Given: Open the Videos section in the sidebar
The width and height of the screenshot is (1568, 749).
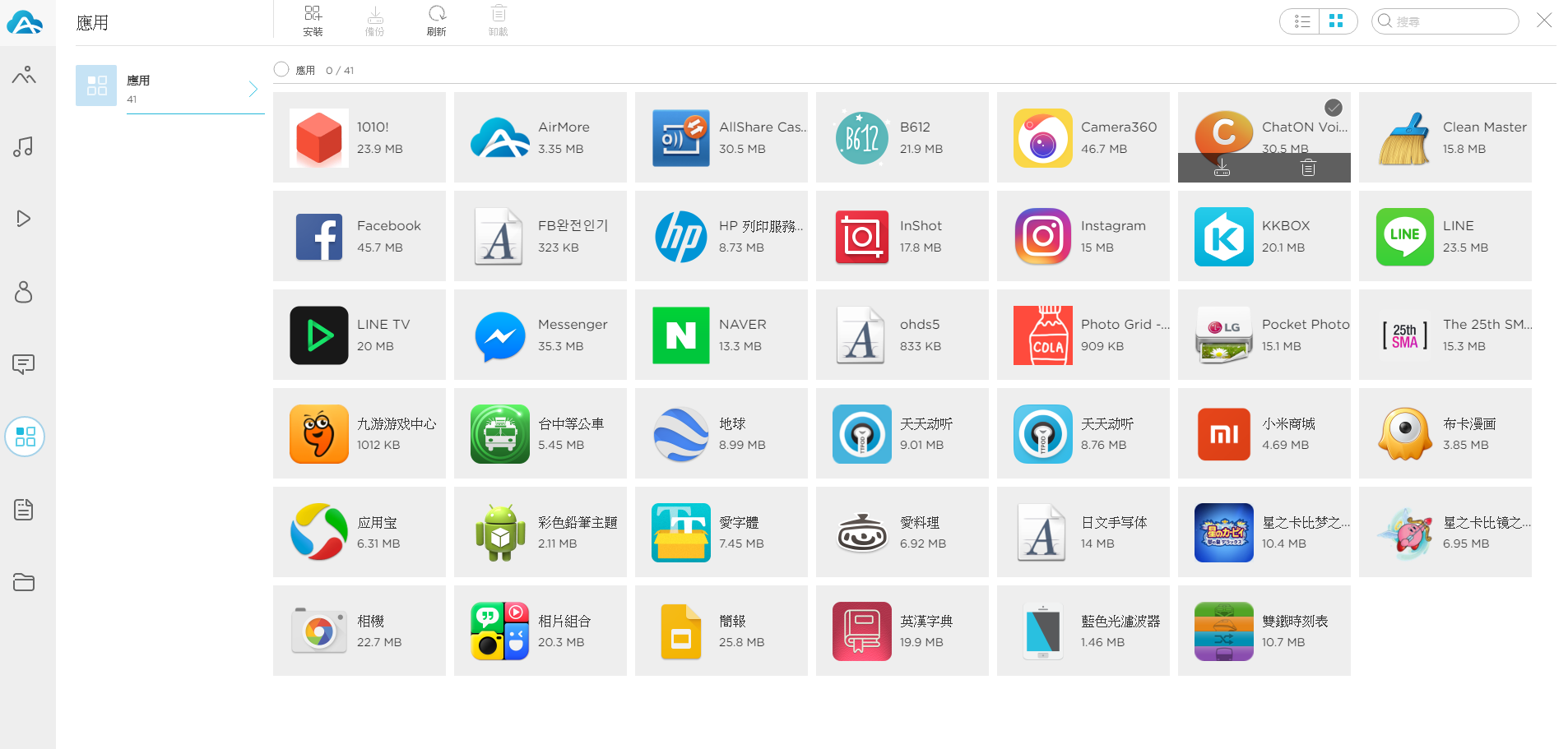Looking at the screenshot, I should pyautogui.click(x=24, y=219).
